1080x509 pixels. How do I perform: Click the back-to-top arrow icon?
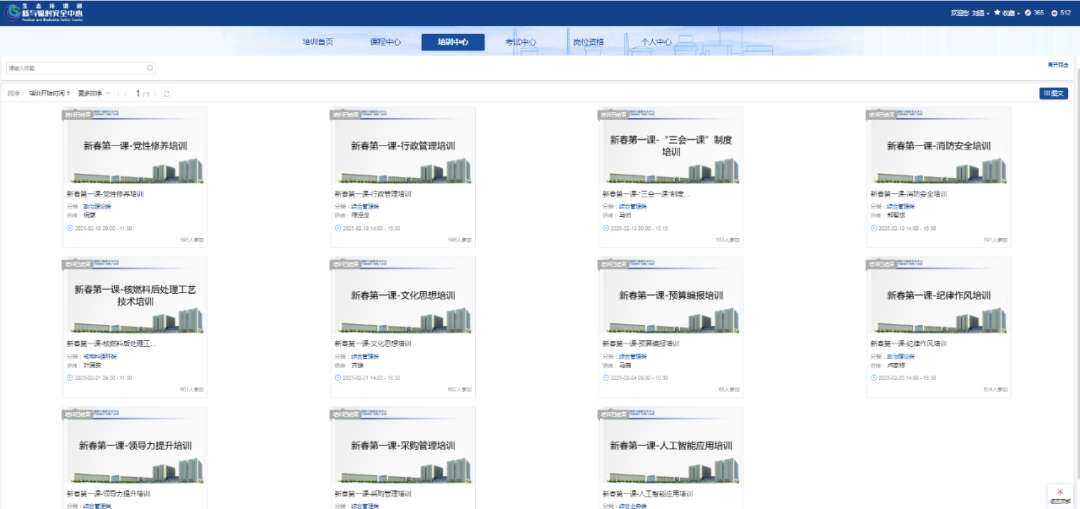click(x=1059, y=491)
